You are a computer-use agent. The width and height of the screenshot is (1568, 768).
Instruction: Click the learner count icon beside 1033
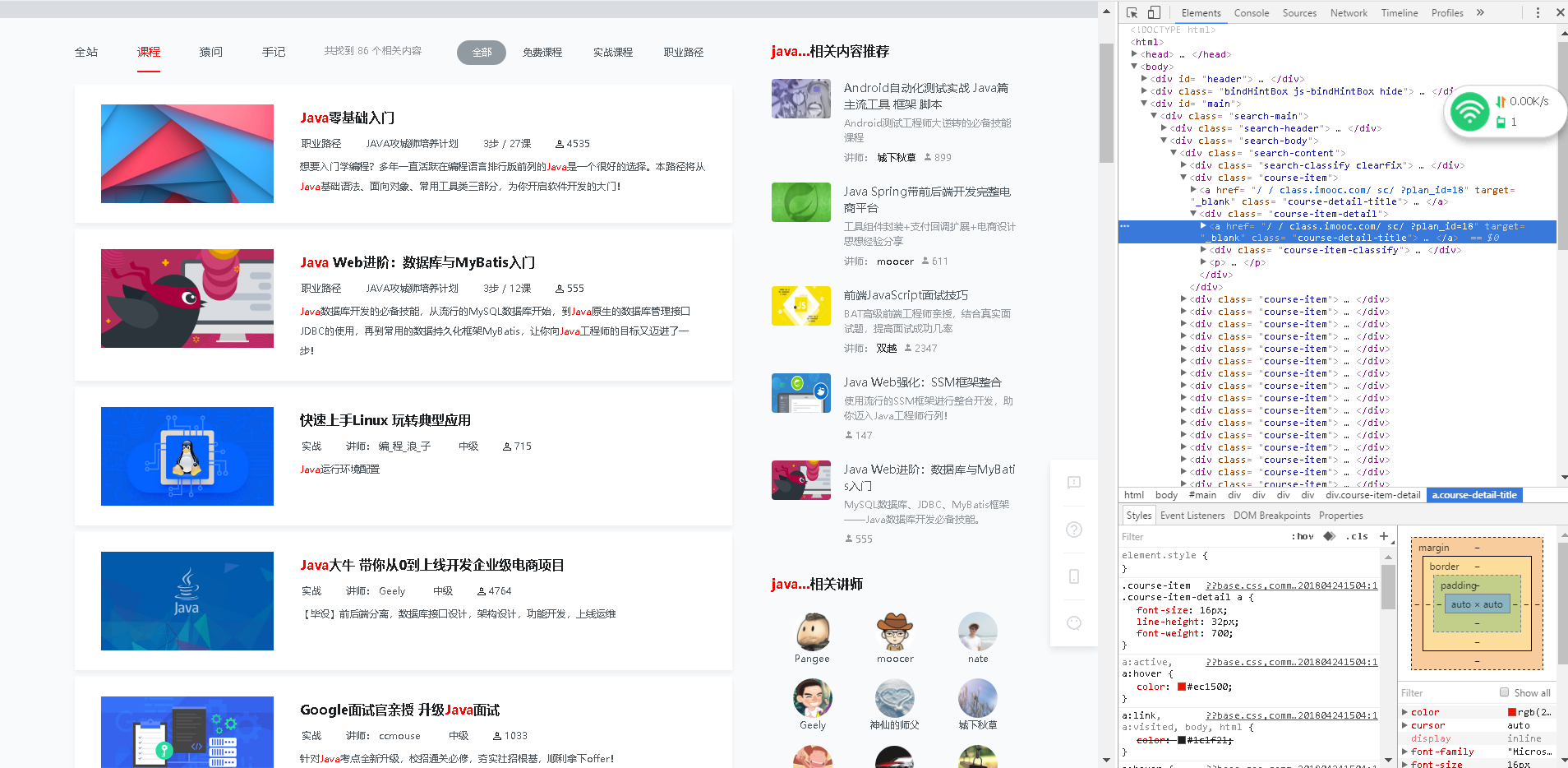point(497,736)
